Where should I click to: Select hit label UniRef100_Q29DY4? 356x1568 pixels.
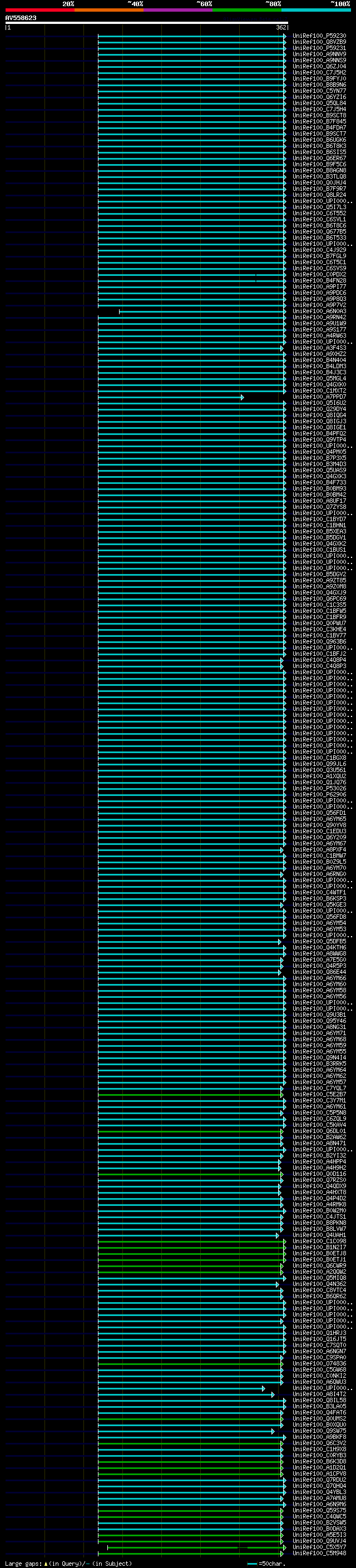point(319,409)
